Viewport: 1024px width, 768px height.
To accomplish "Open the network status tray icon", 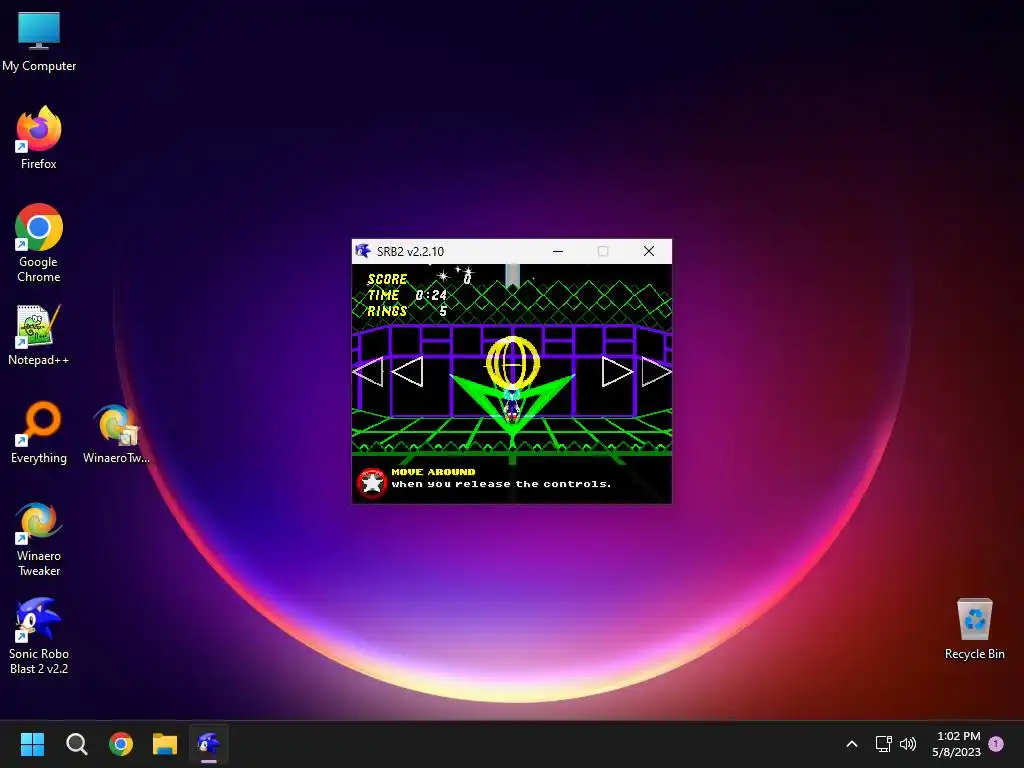I will [884, 744].
